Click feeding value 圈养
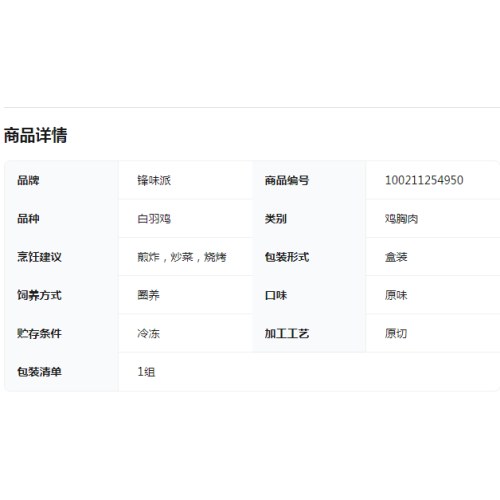Image resolution: width=500 pixels, height=500 pixels. coord(148,295)
